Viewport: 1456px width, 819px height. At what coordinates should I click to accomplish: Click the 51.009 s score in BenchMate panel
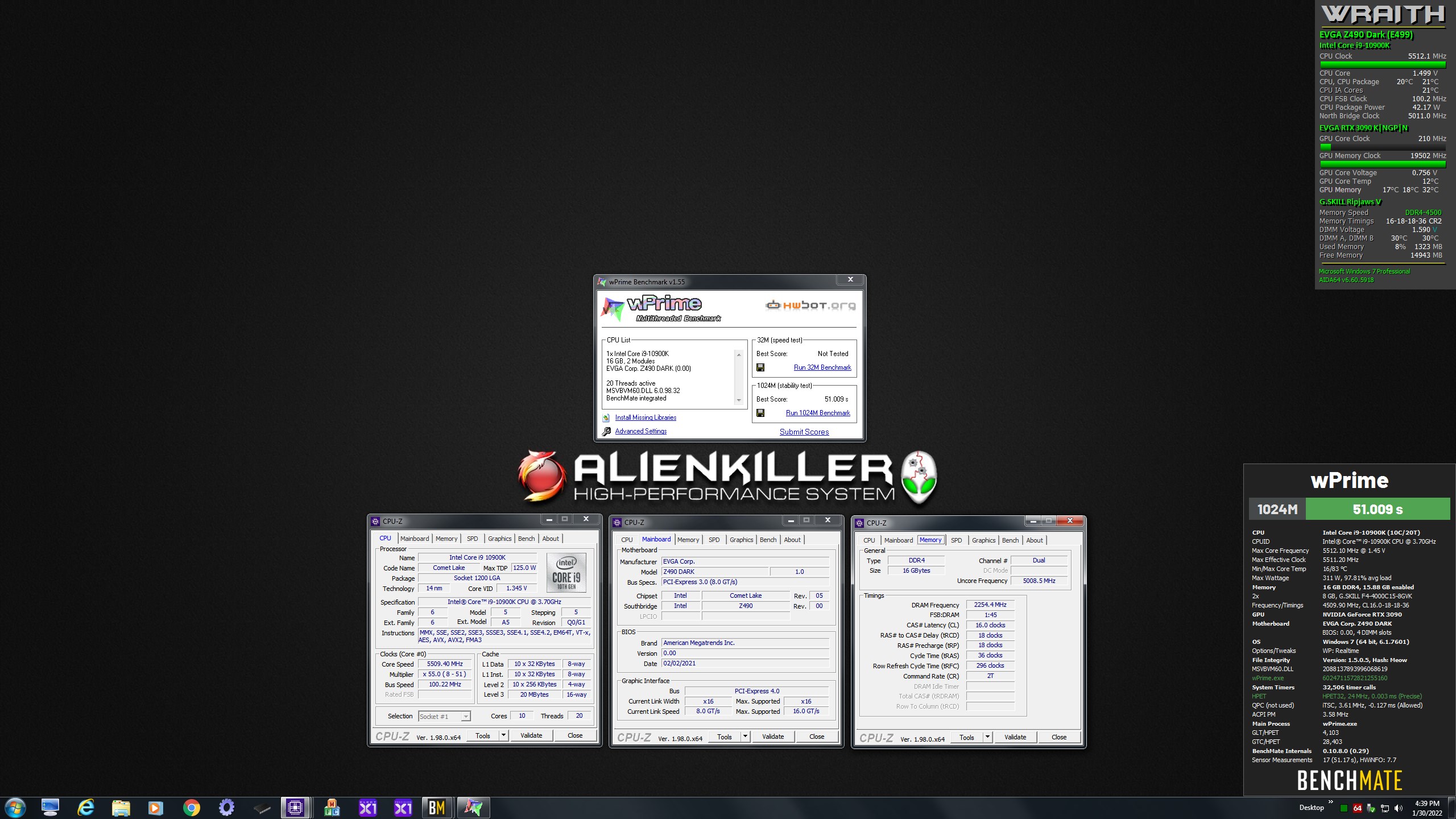coord(1378,509)
